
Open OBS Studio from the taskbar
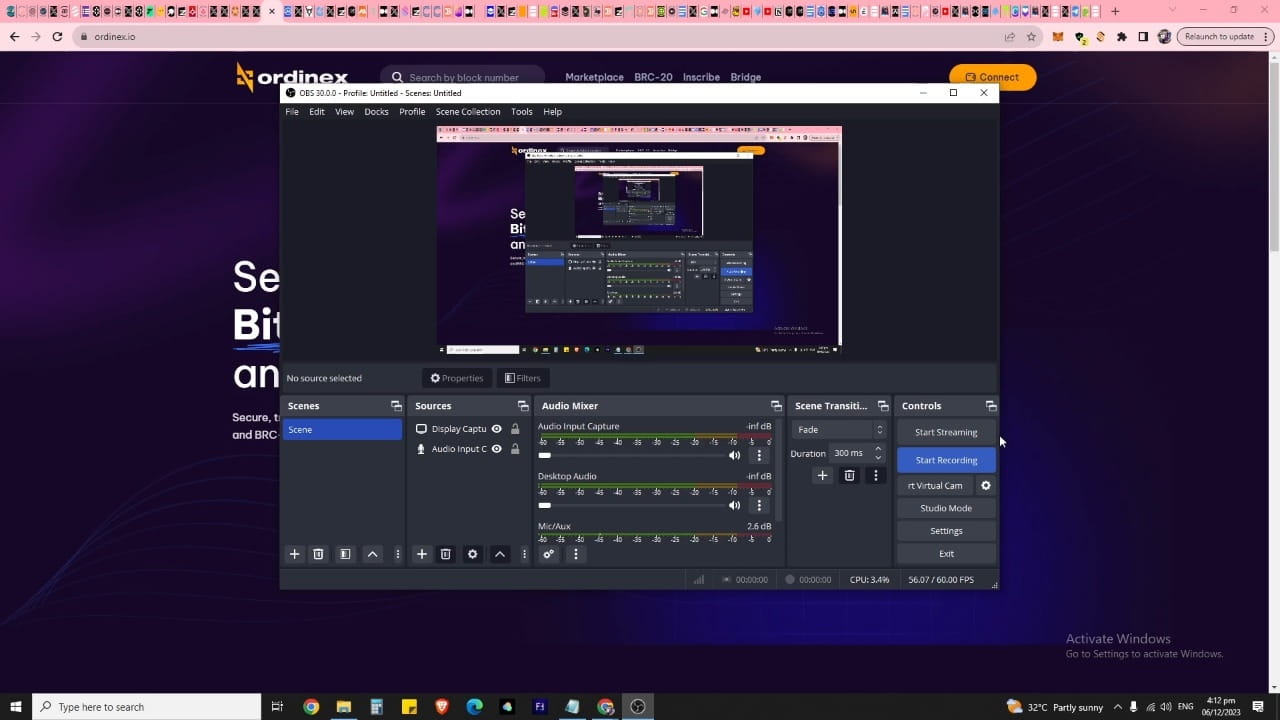[x=638, y=707]
